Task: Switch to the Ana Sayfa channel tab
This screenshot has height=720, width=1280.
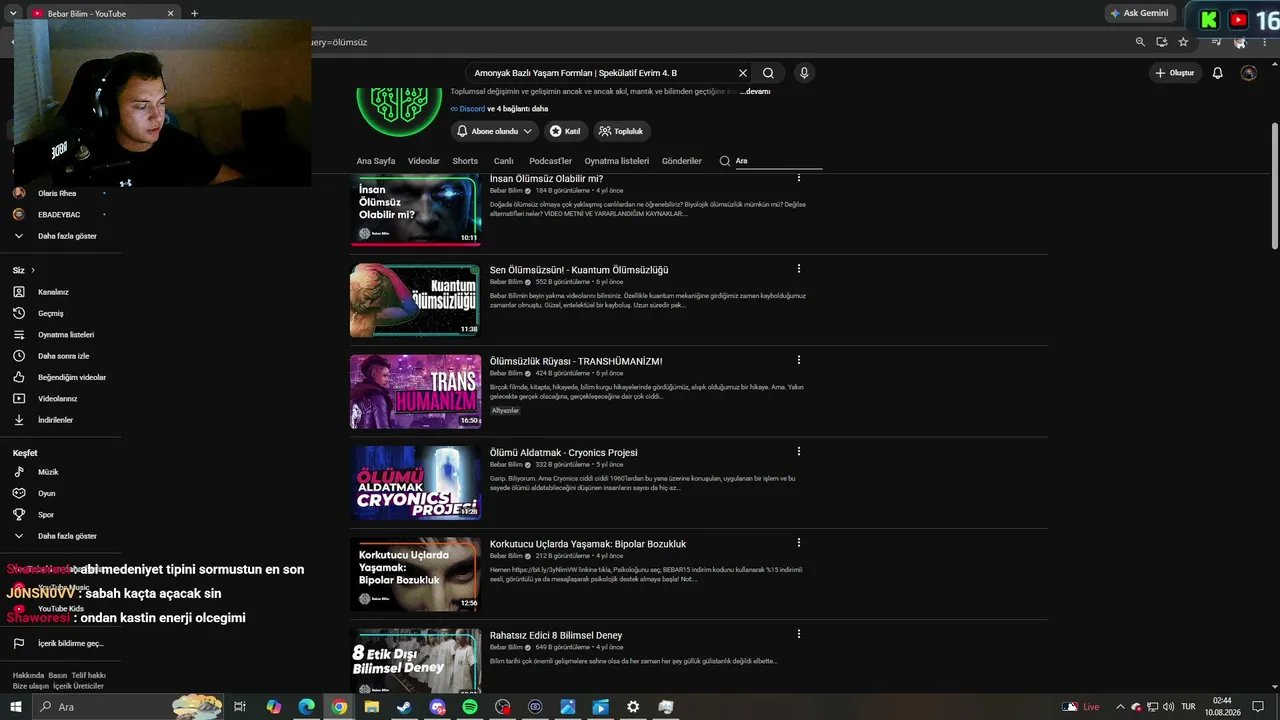Action: pyautogui.click(x=376, y=161)
